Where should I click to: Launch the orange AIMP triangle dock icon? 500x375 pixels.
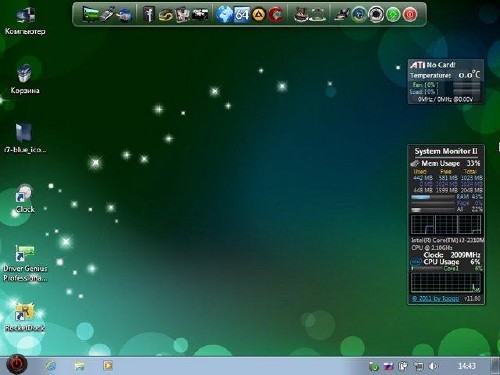click(259, 15)
